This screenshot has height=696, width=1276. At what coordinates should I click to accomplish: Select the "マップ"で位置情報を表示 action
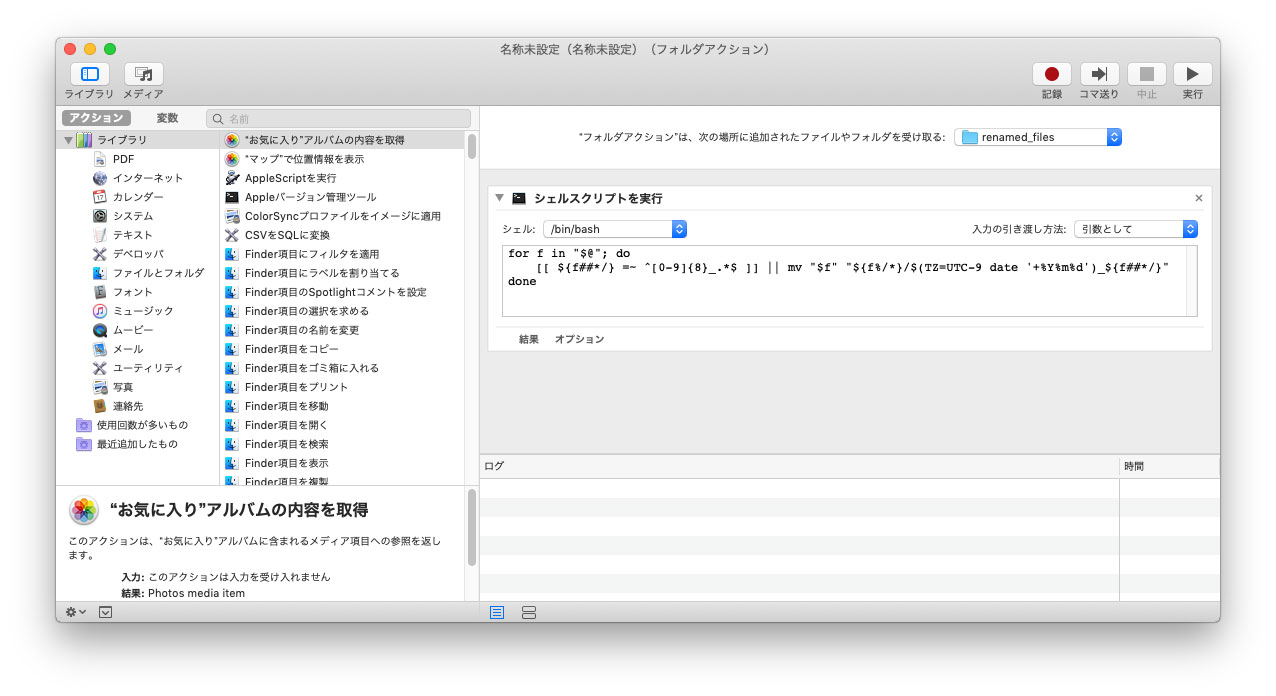[342, 159]
